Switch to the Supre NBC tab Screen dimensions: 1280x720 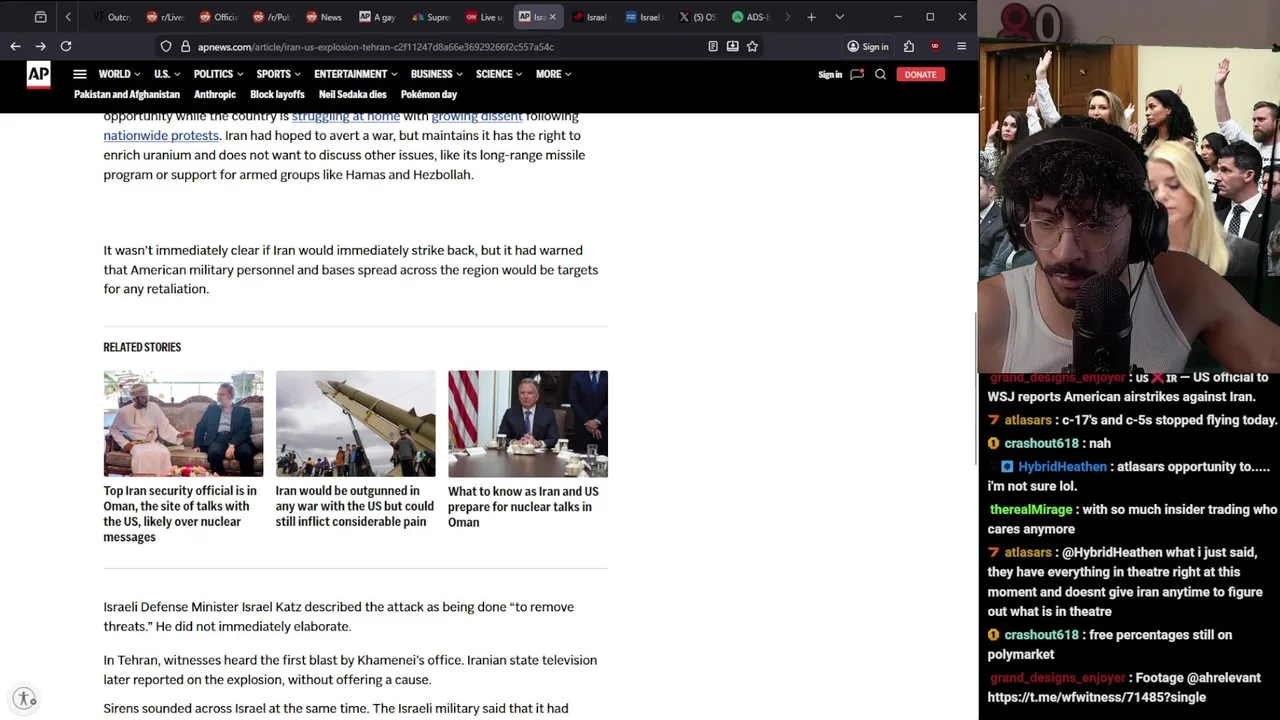[x=431, y=17]
